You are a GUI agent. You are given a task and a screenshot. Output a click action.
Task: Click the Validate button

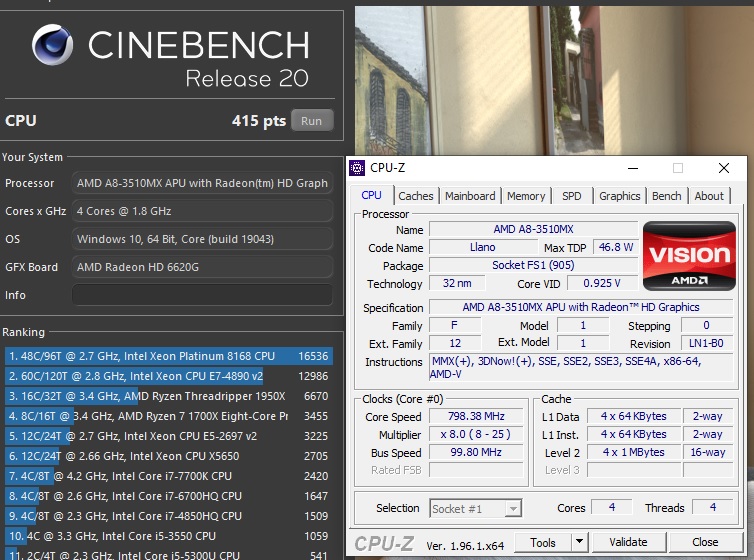pyautogui.click(x=628, y=543)
